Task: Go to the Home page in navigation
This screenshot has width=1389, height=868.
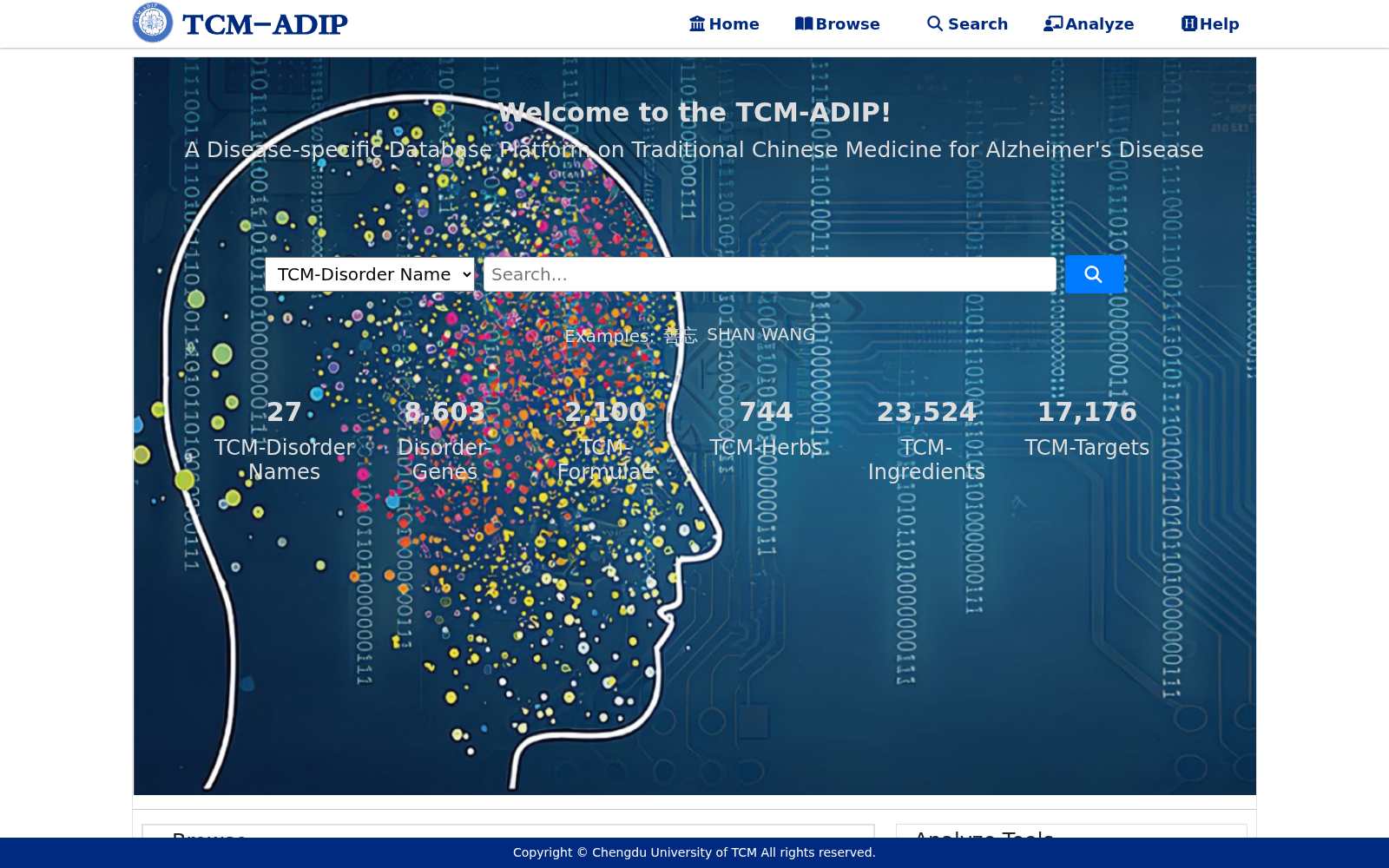Action: pyautogui.click(x=724, y=24)
